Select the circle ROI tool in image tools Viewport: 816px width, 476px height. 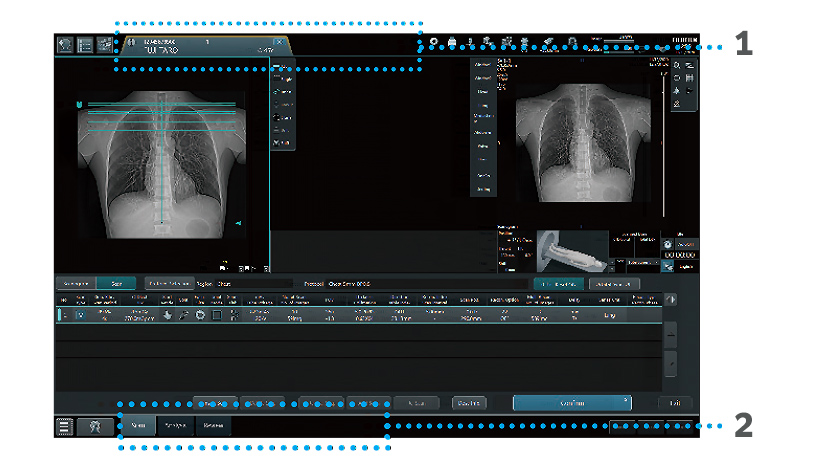pos(677,78)
